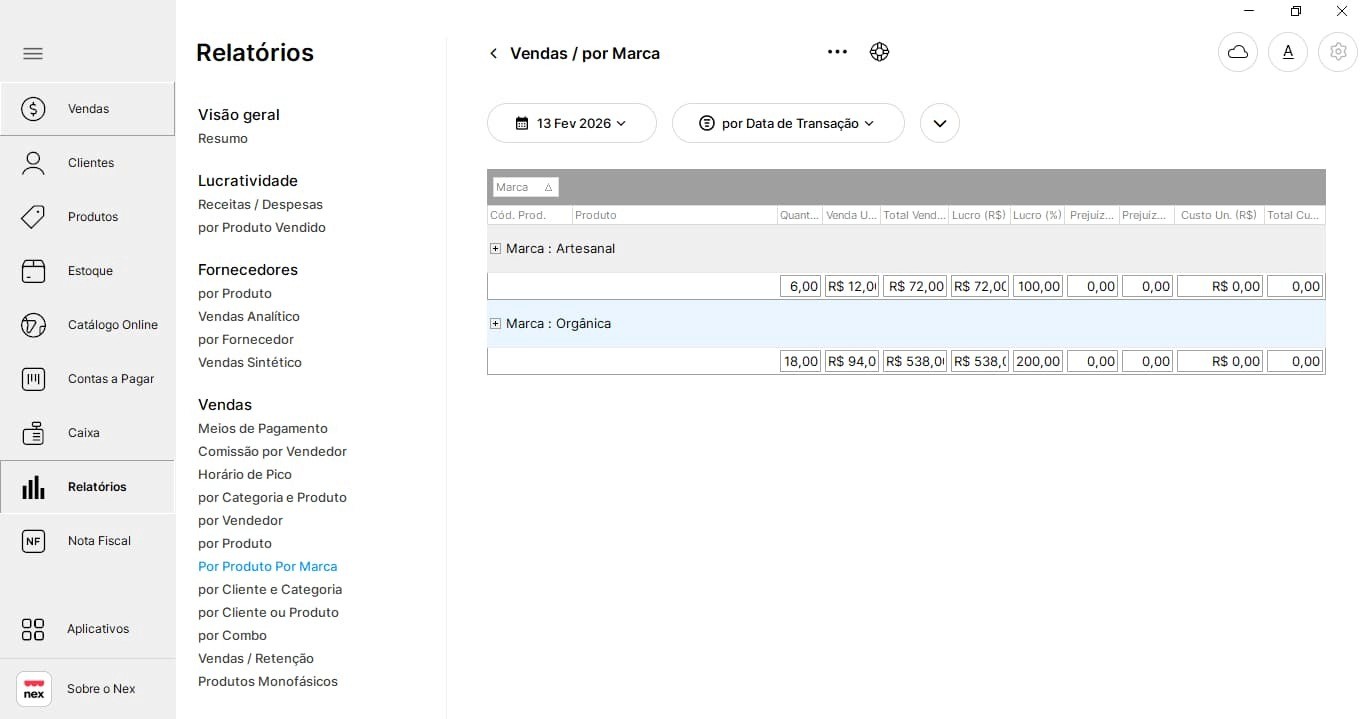Click the Estoque box icon

coord(33,271)
